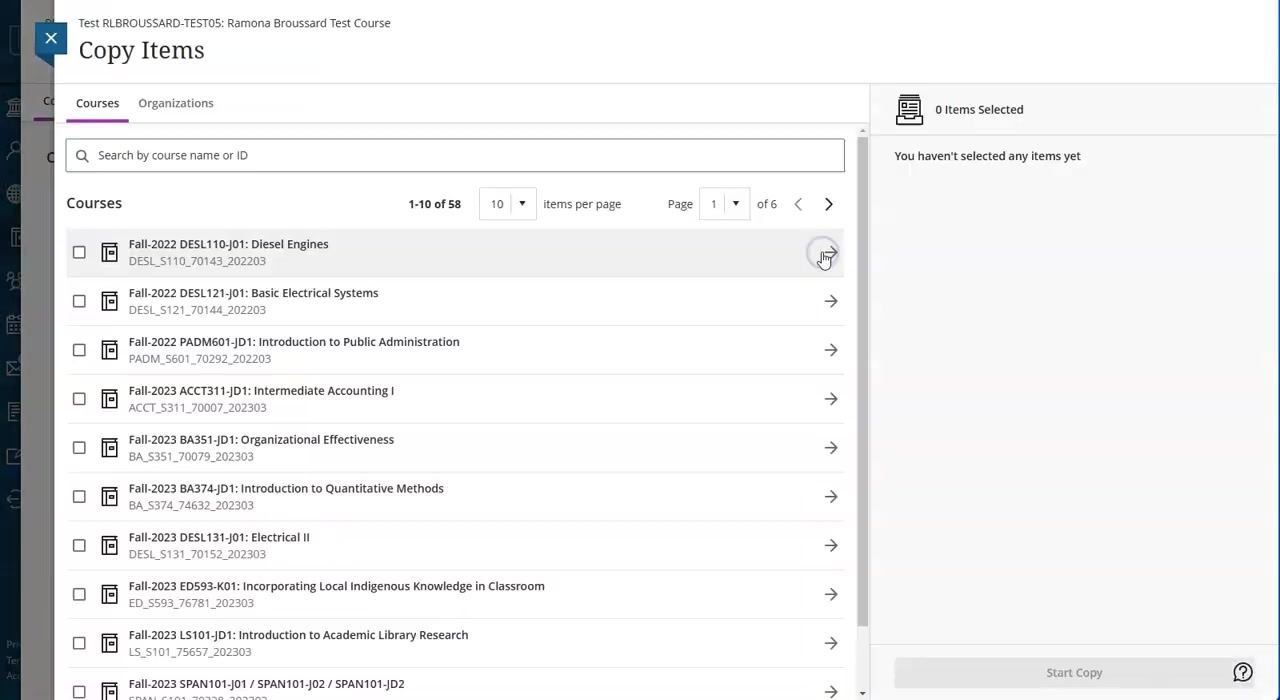Click the Start Copy button

tap(1074, 673)
